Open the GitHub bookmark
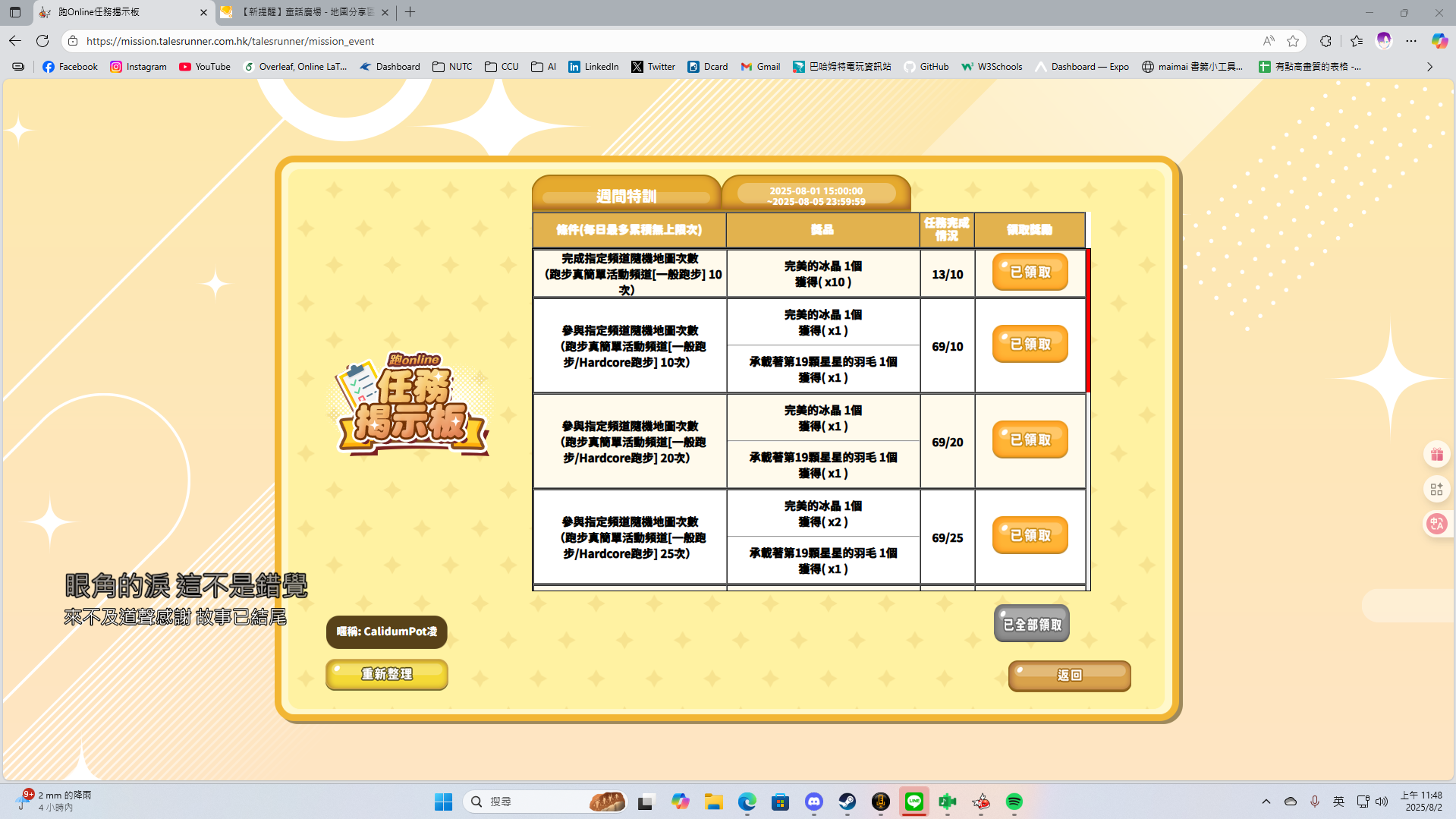 pos(926,67)
